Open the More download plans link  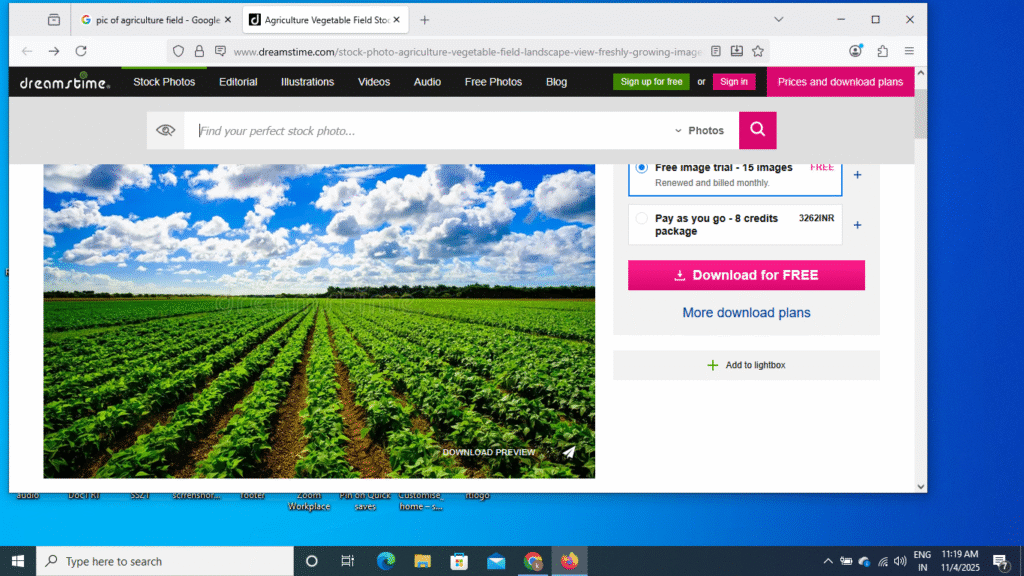[746, 313]
